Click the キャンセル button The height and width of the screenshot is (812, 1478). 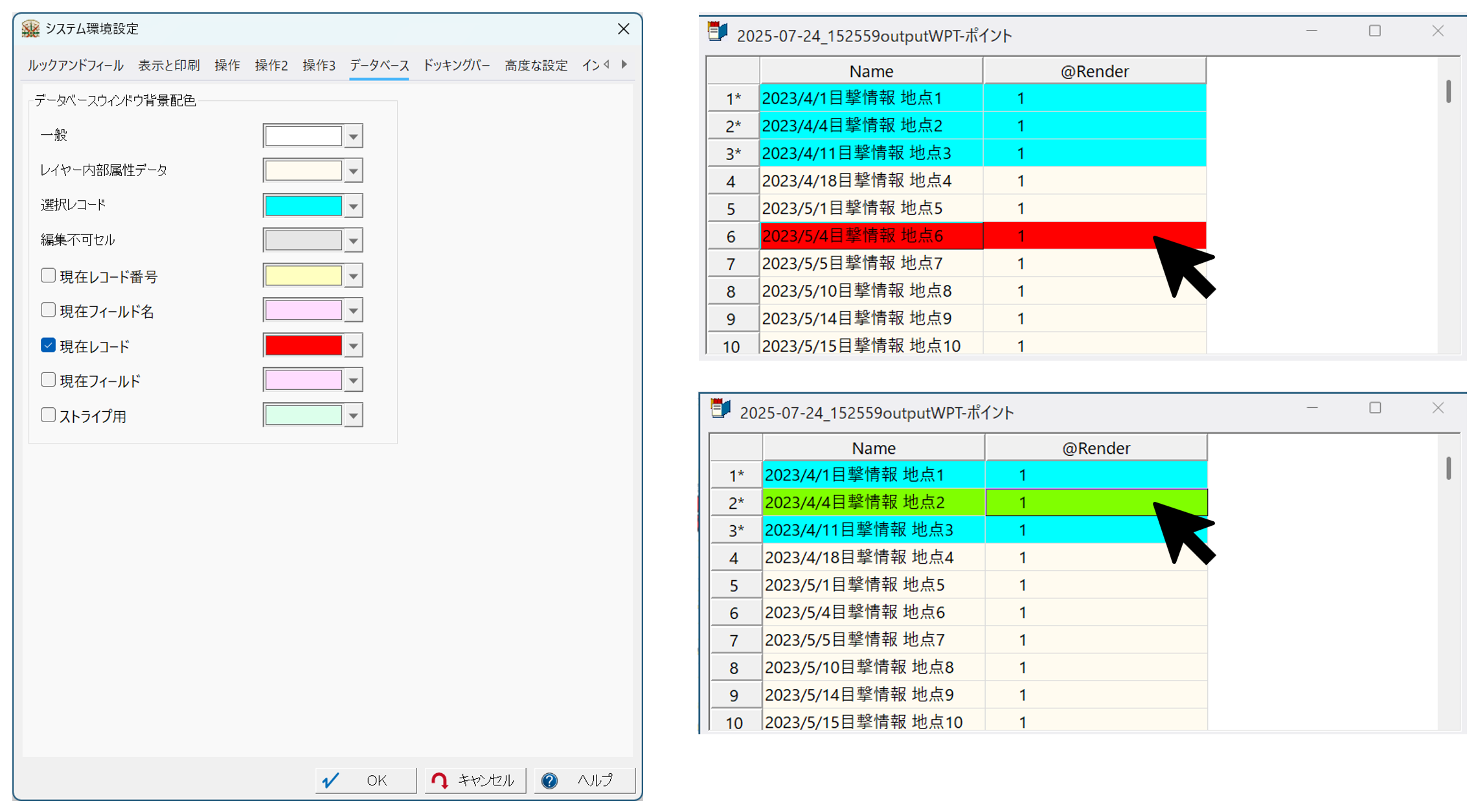475,780
